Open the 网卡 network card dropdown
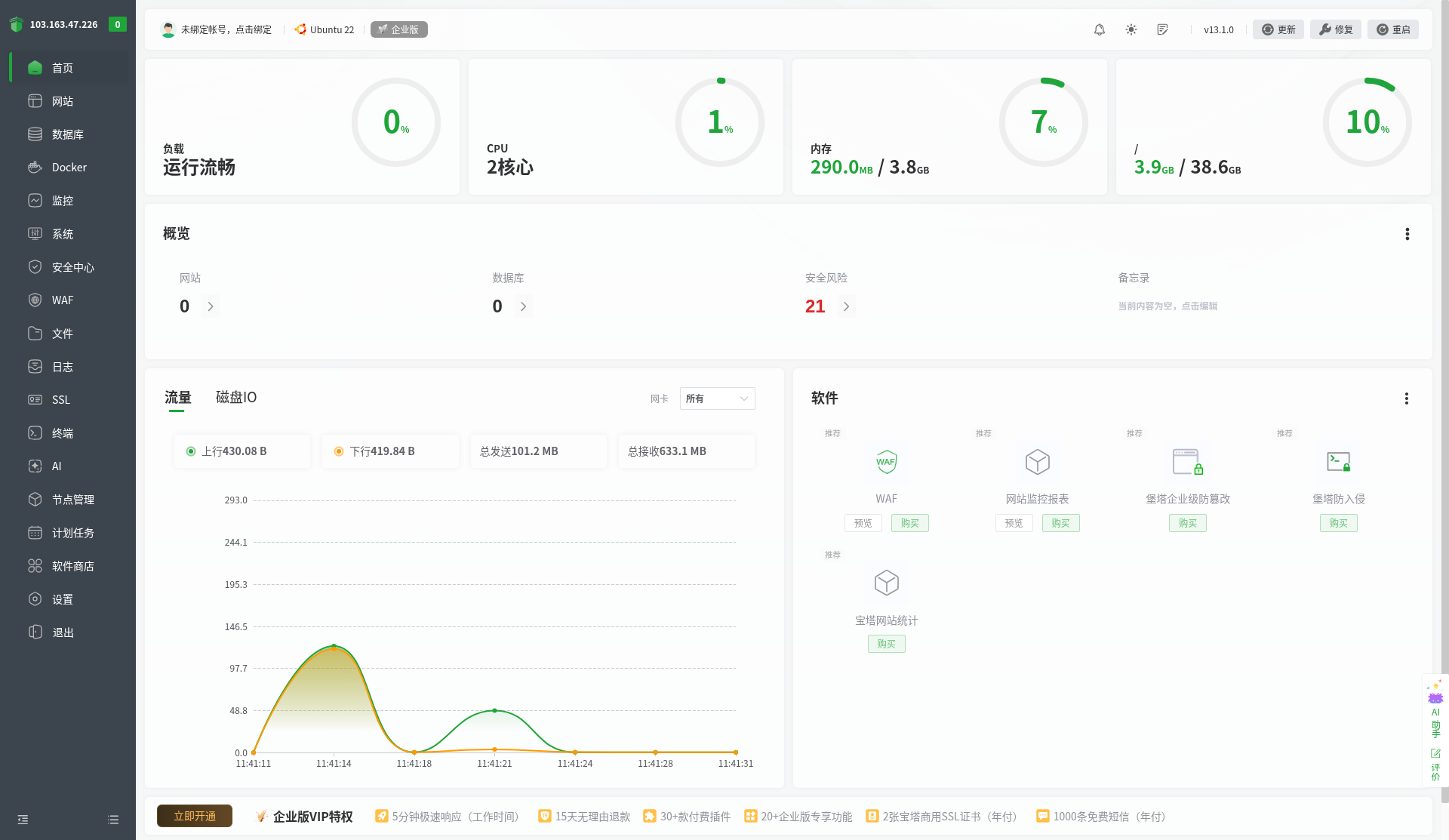This screenshot has height=840, width=1449. tap(717, 398)
